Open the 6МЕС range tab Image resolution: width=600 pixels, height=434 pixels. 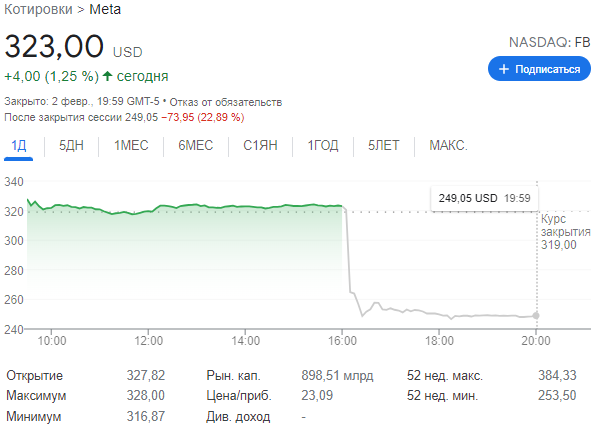195,145
